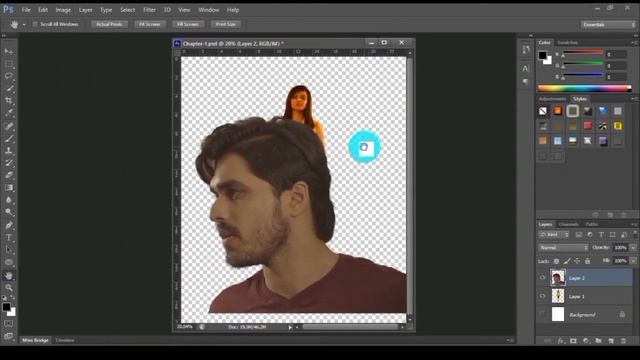Open the fx layer style menu
The image size is (640, 360).
[561, 341]
